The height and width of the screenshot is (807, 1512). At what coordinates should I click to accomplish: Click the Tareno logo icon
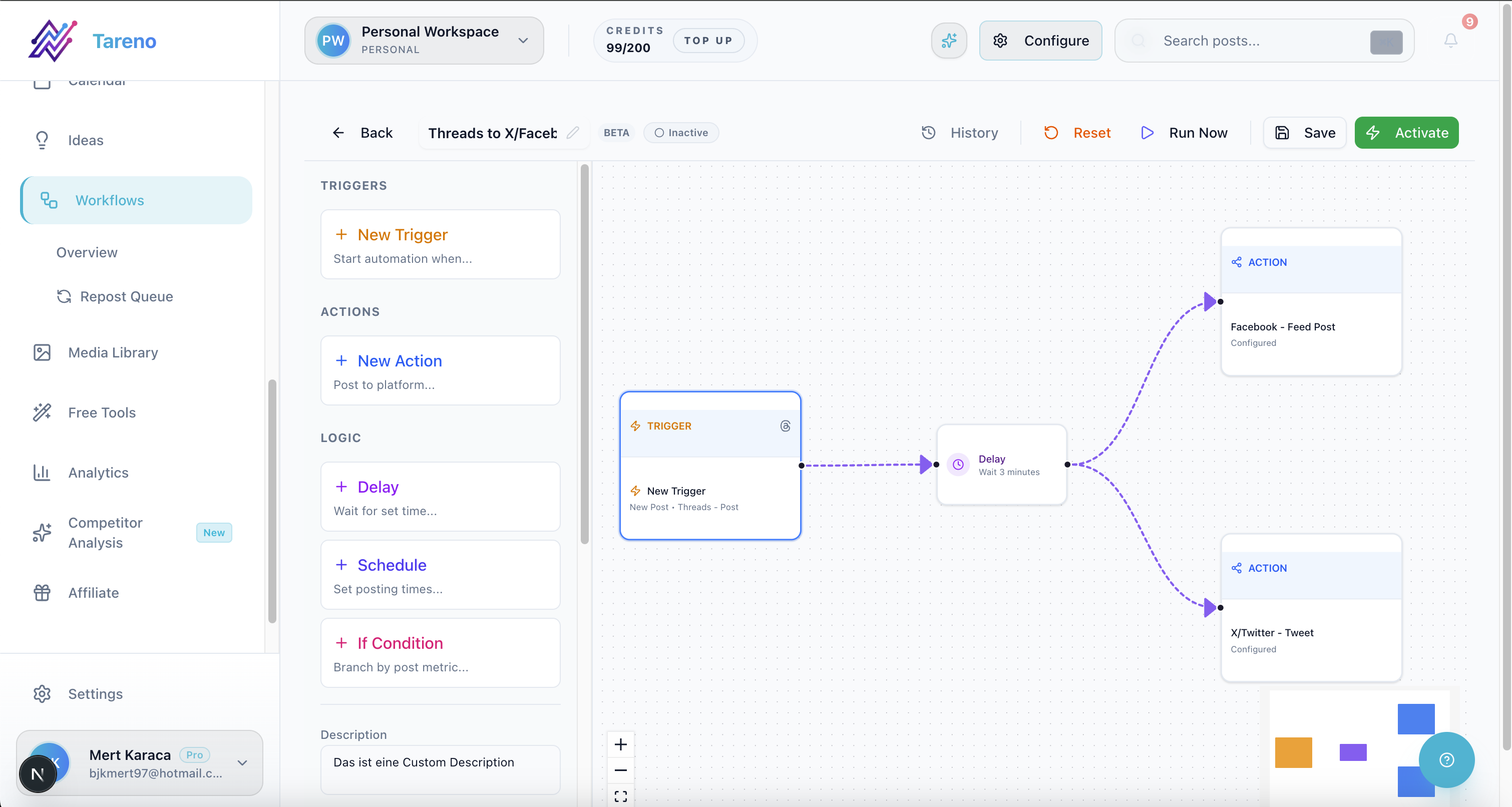53,40
